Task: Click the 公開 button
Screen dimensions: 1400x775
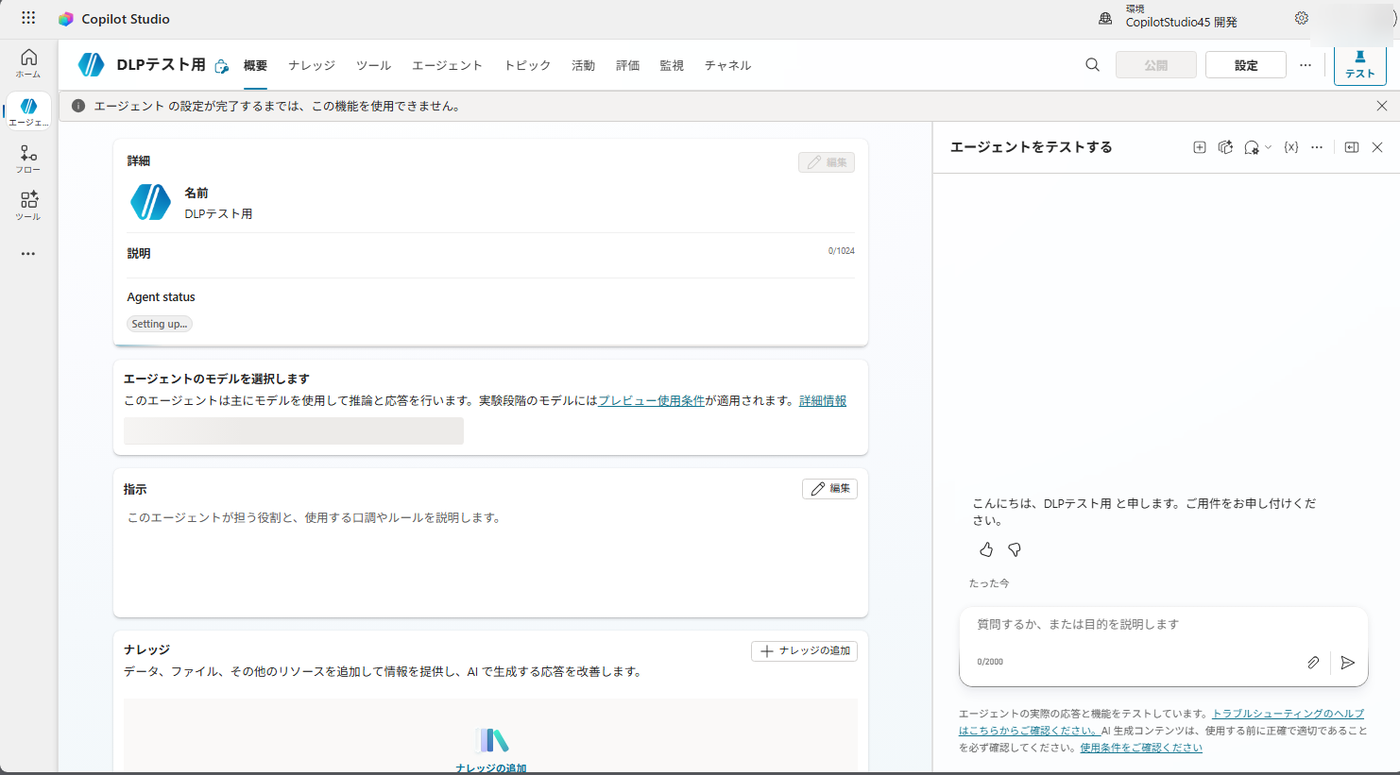Action: click(1156, 65)
